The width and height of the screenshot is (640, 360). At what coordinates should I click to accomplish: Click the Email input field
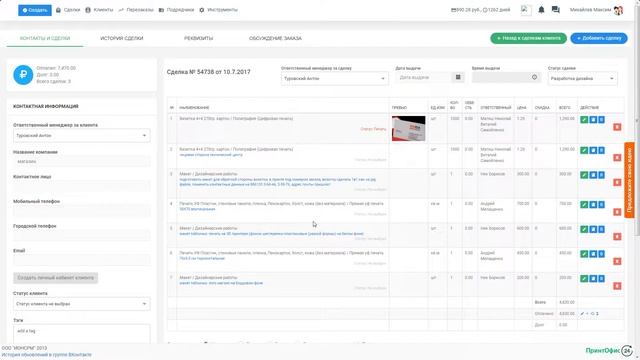pyautogui.click(x=82, y=260)
